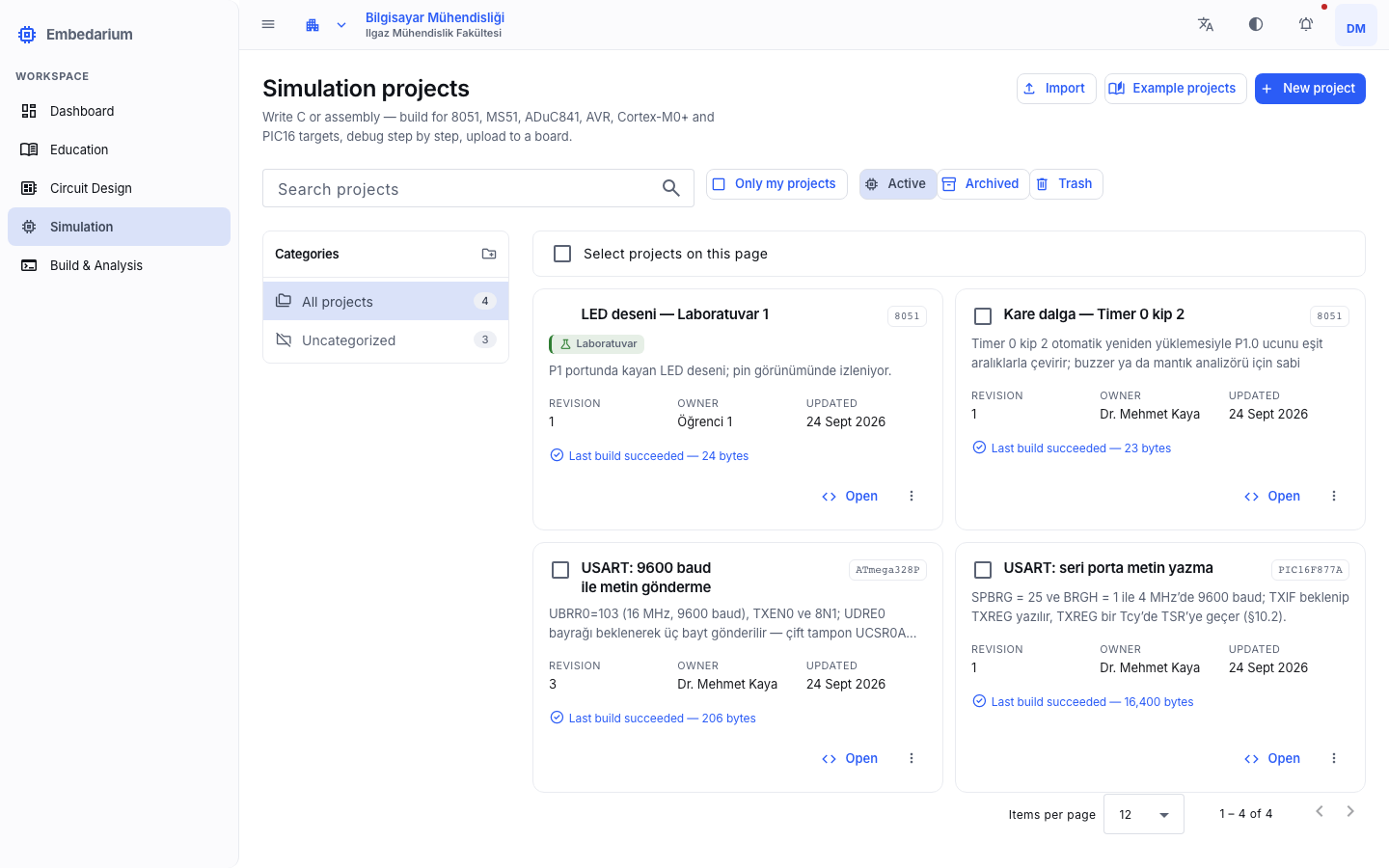The height and width of the screenshot is (868, 1389).
Task: Select the Kare dalga Timer 0 project checkbox
Action: pos(983,316)
